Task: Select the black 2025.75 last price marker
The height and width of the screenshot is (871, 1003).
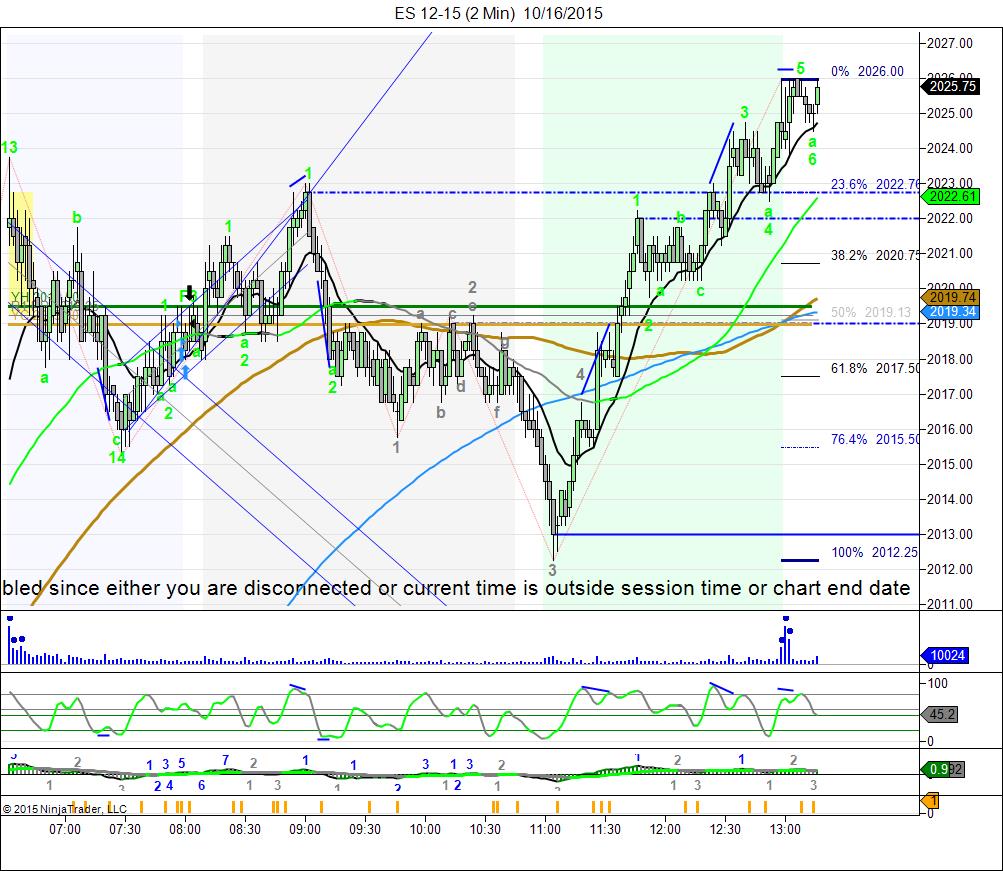Action: click(951, 86)
